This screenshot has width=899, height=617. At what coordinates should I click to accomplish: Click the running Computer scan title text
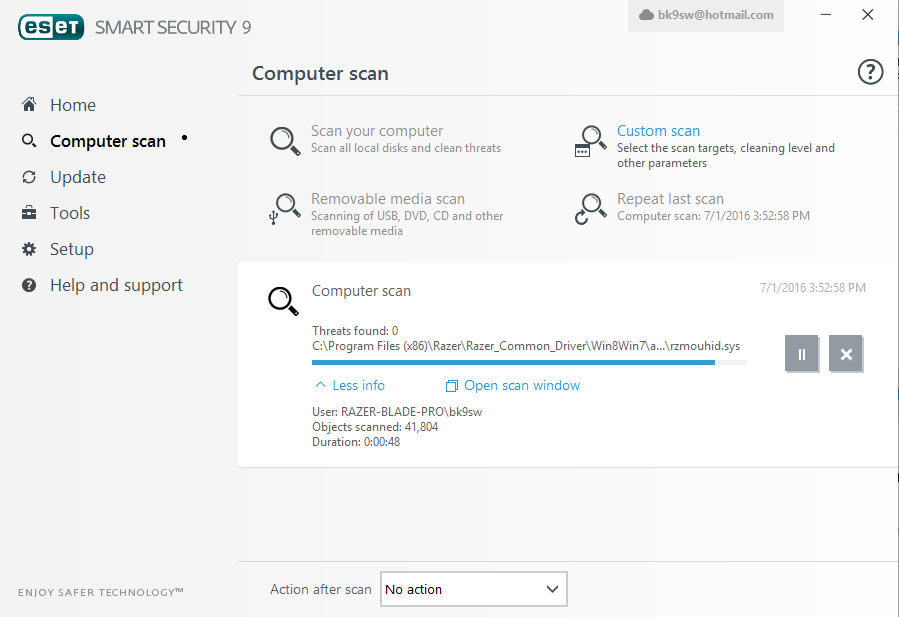(361, 291)
